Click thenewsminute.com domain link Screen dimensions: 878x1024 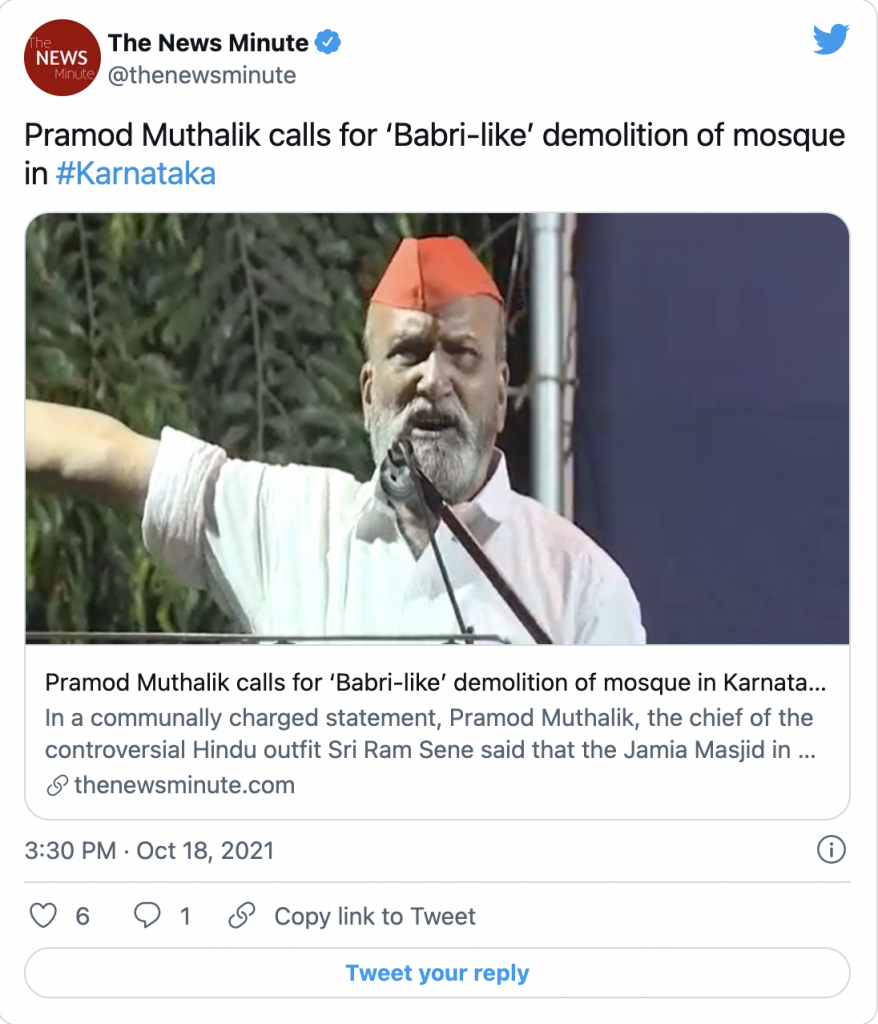pyautogui.click(x=184, y=785)
